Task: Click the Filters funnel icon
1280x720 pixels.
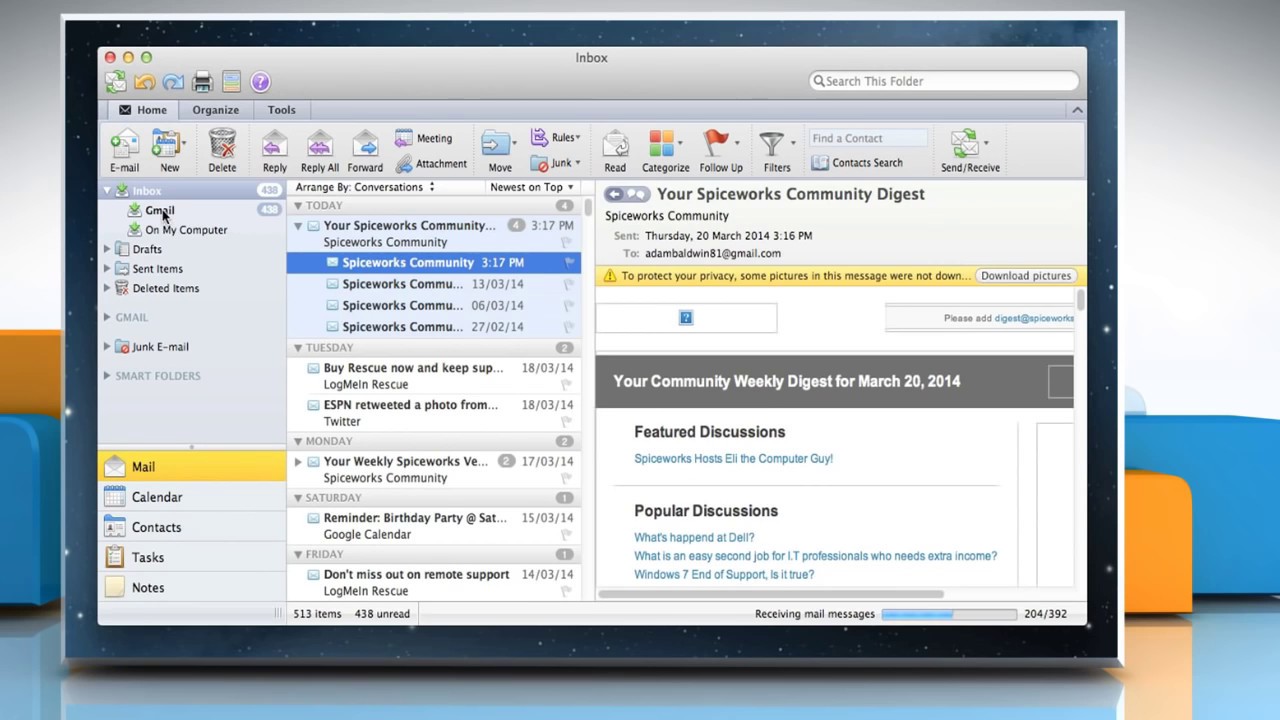Action: [x=771, y=144]
